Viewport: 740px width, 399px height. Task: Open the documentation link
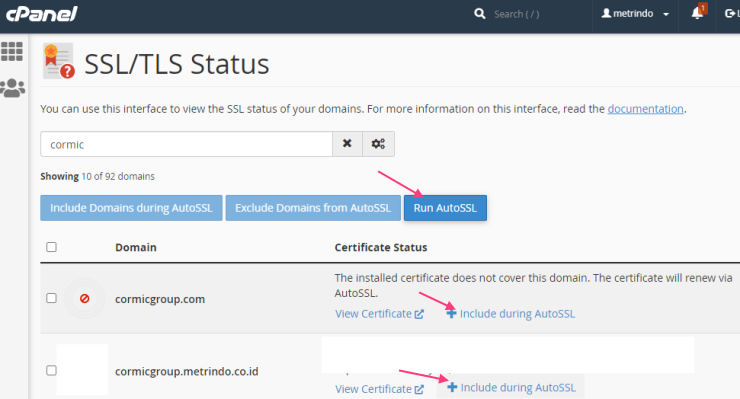(x=645, y=109)
